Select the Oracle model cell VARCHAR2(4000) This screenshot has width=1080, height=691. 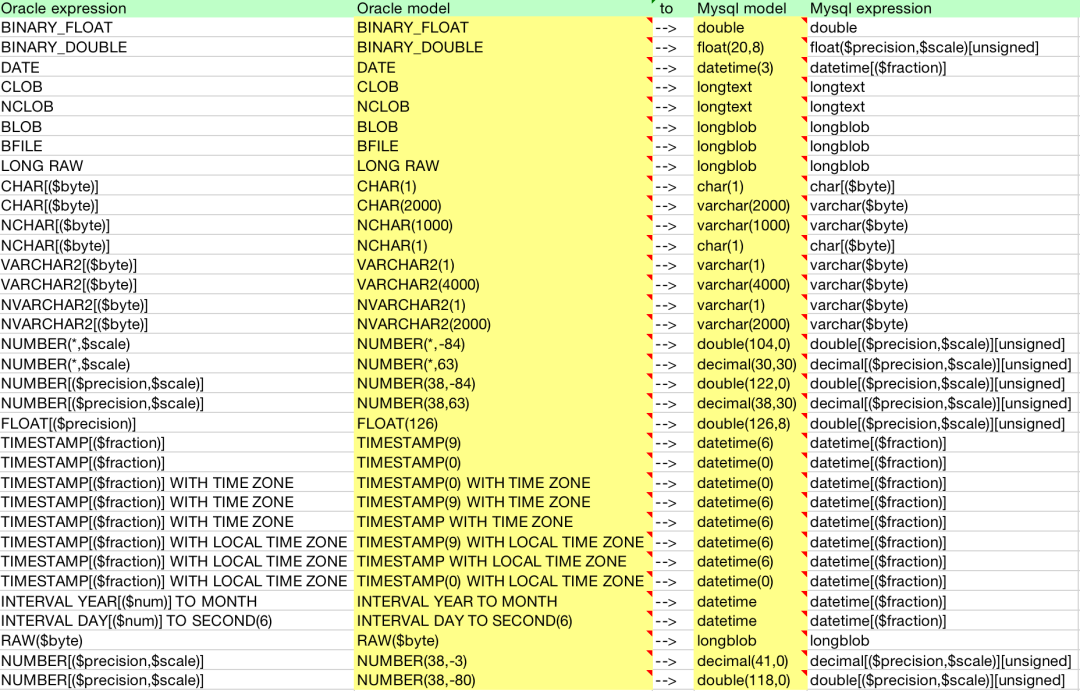click(x=503, y=285)
